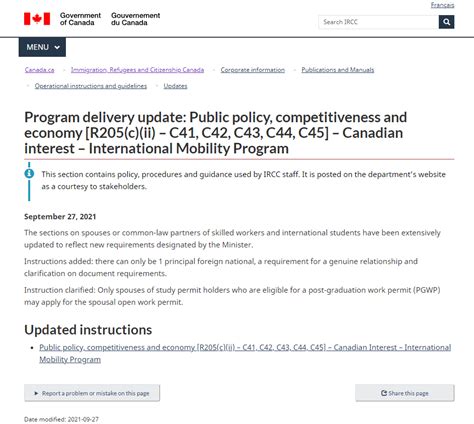Image resolution: width=474 pixels, height=424 pixels.
Task: Expand the MENU dropdown chevron
Action: (x=57, y=47)
